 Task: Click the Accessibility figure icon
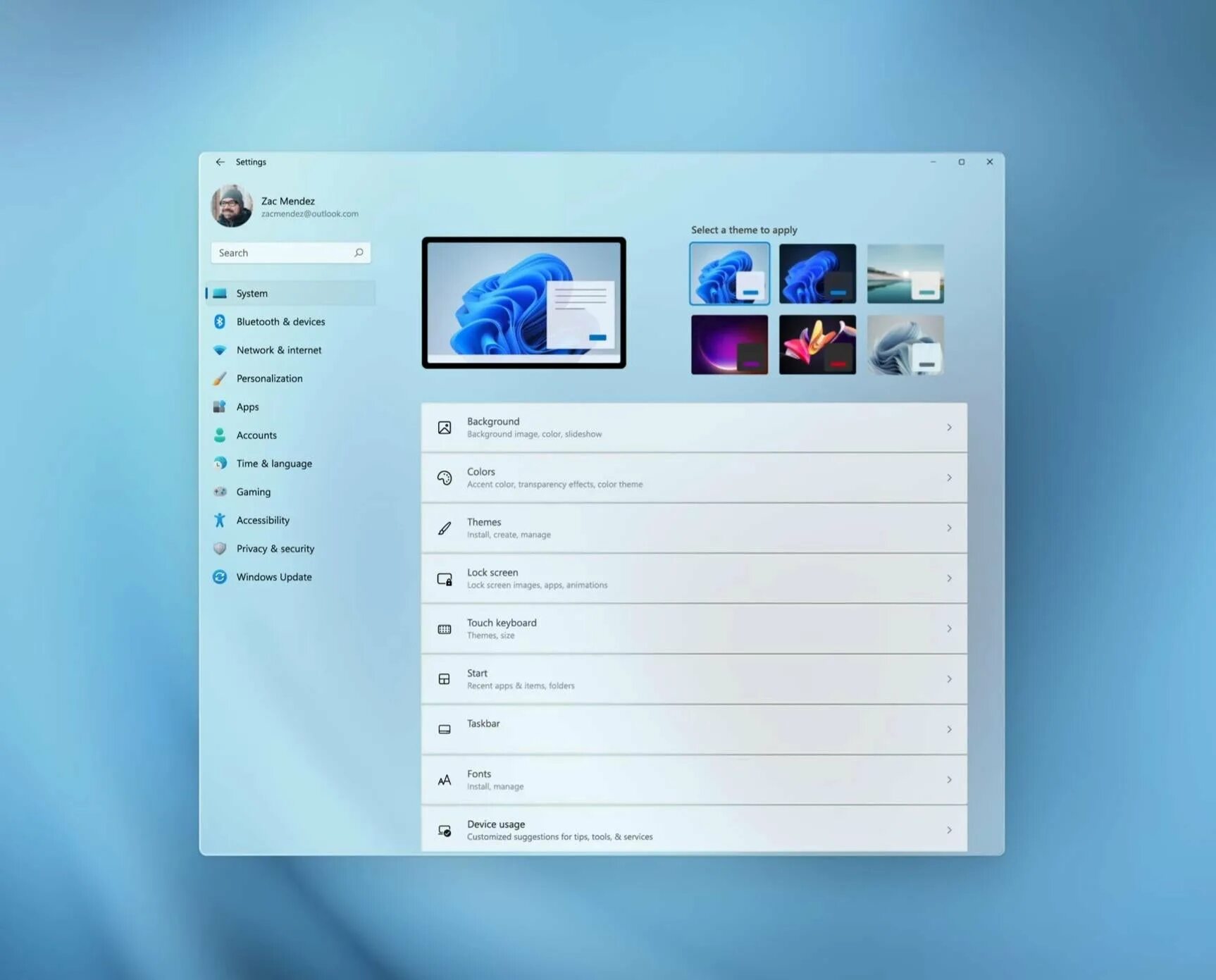tap(220, 520)
